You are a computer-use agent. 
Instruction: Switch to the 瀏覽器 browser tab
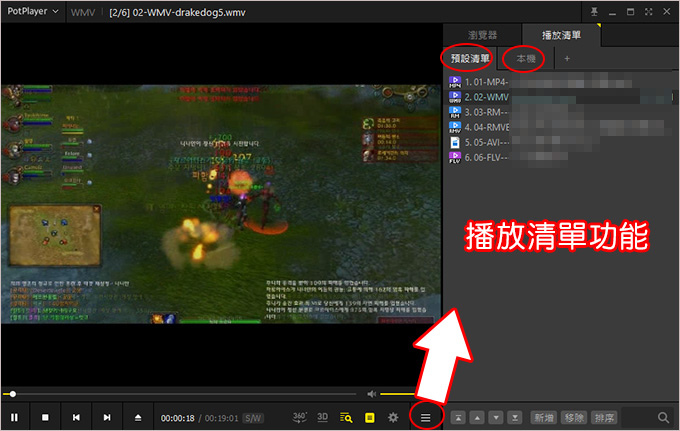click(482, 35)
